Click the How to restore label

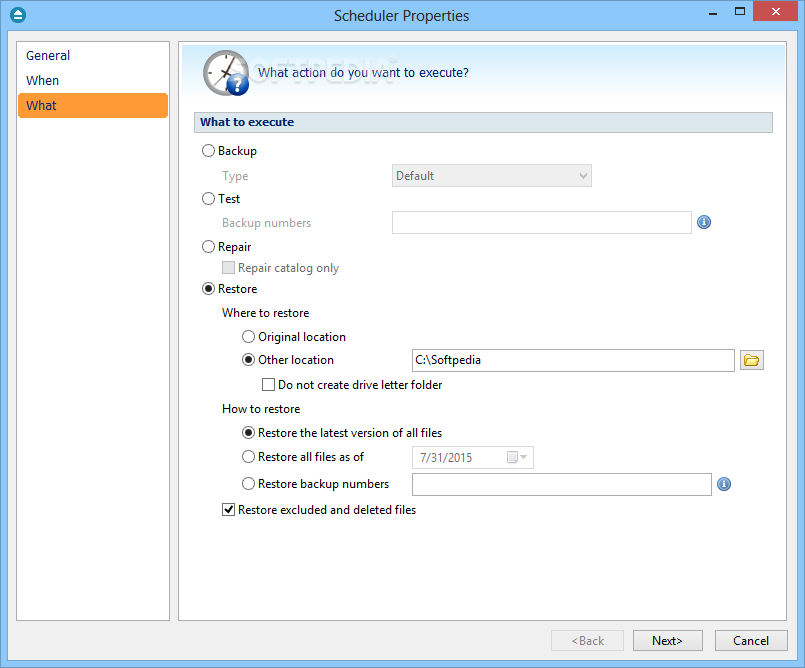[x=261, y=409]
